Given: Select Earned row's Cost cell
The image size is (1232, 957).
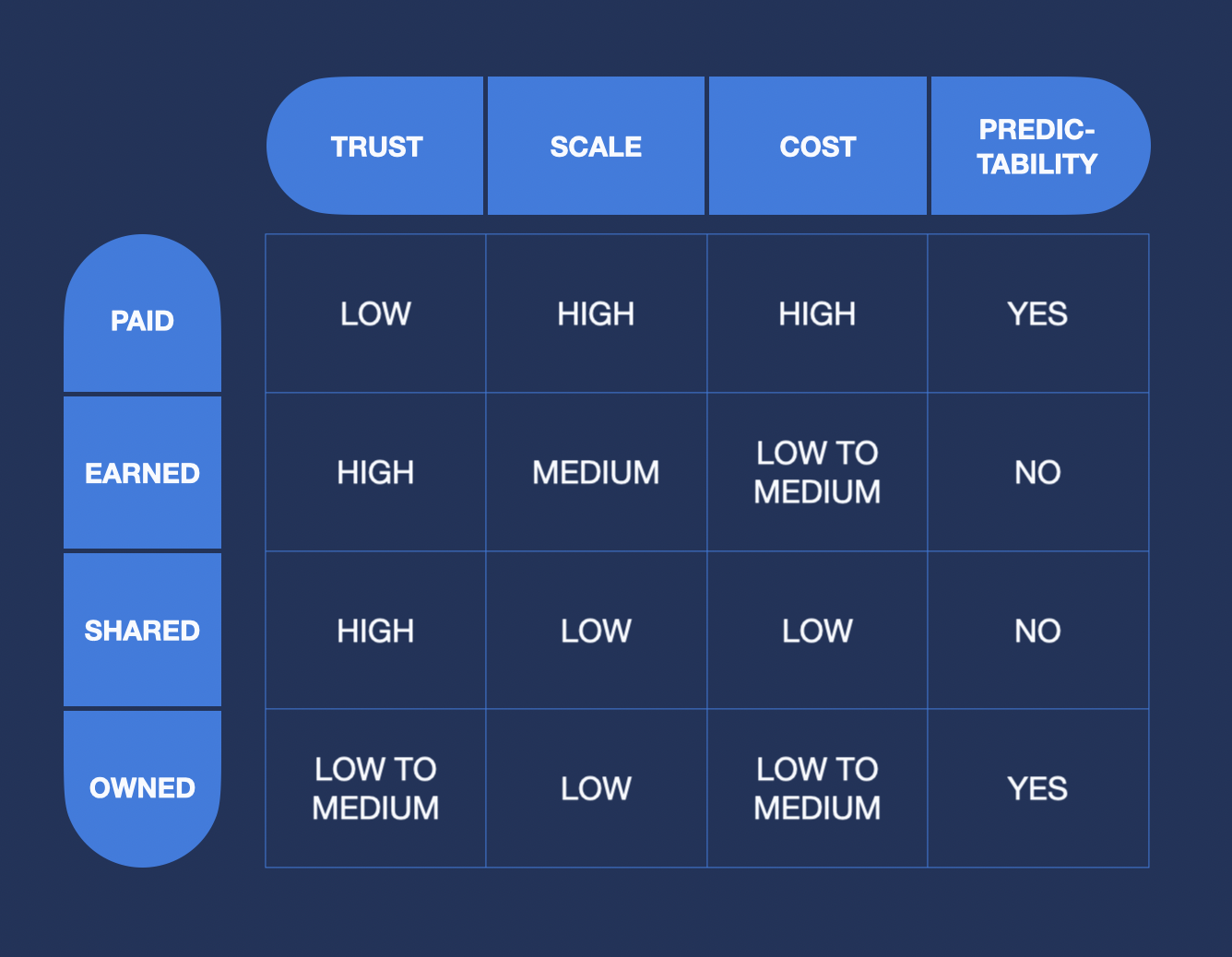Looking at the screenshot, I should click(x=817, y=472).
